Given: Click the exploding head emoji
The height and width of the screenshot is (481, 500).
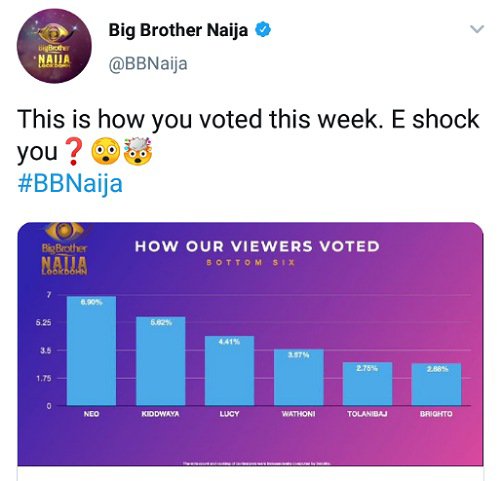Looking at the screenshot, I should 138,151.
